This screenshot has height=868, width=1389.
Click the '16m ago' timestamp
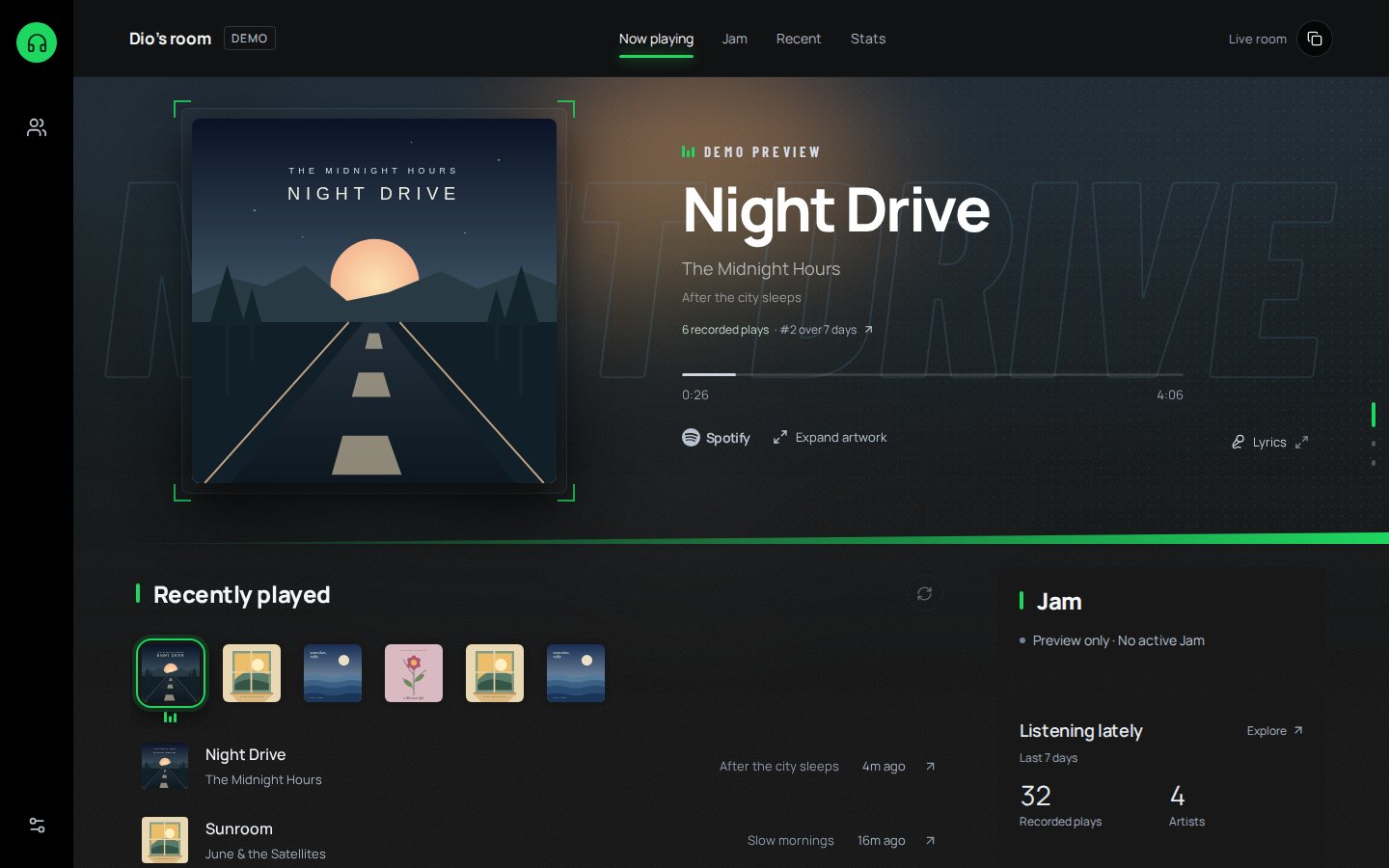point(882,840)
